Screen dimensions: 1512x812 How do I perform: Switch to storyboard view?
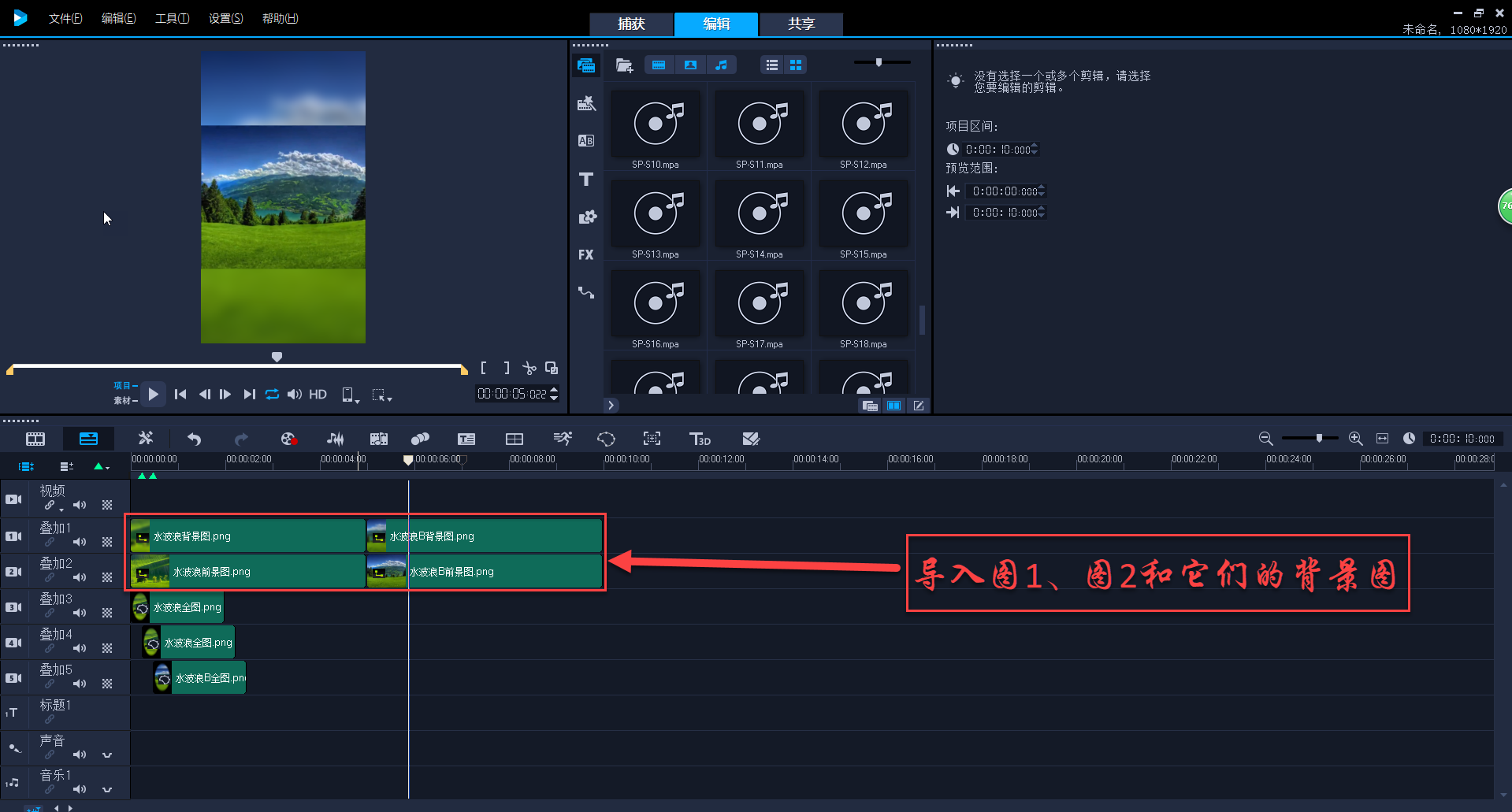[x=35, y=439]
